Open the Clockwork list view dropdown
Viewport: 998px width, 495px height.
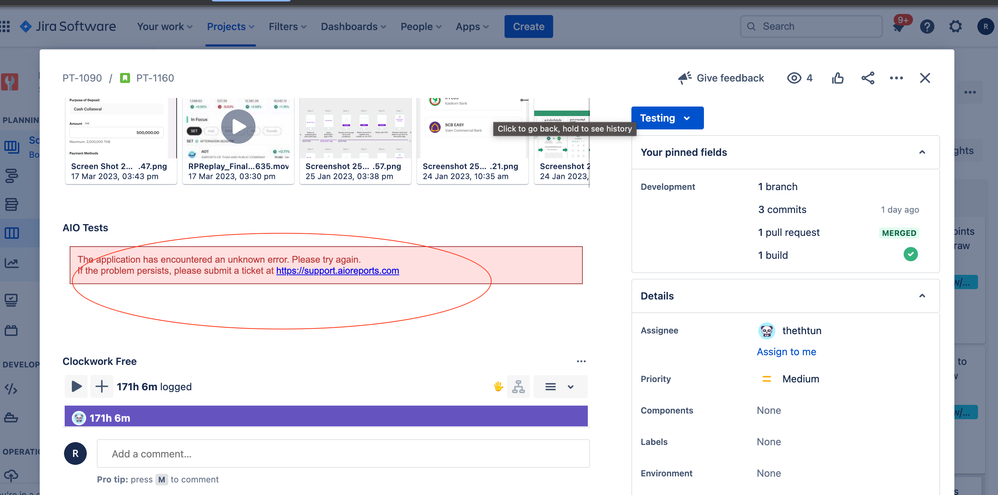pyautogui.click(x=560, y=386)
